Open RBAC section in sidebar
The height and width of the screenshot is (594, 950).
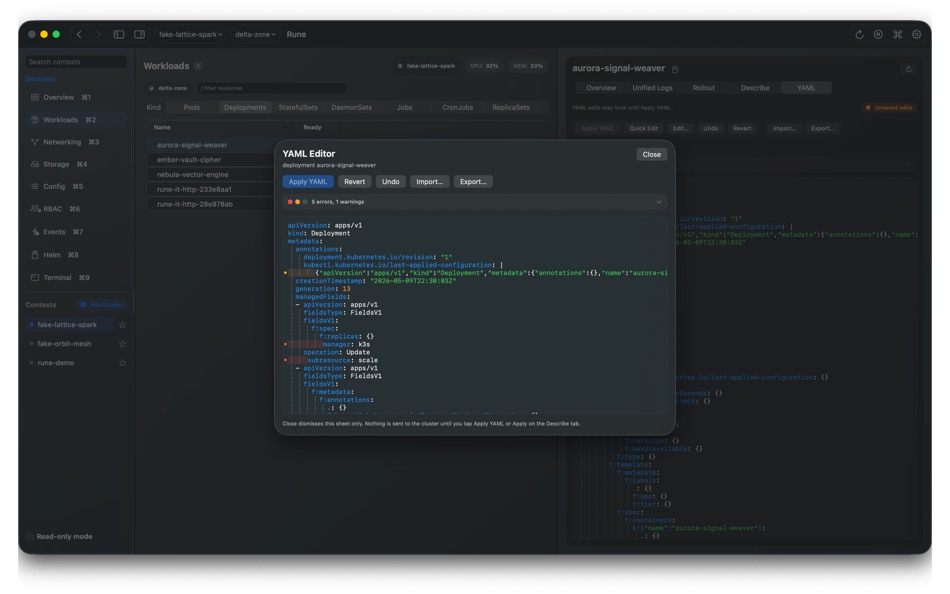point(76,209)
